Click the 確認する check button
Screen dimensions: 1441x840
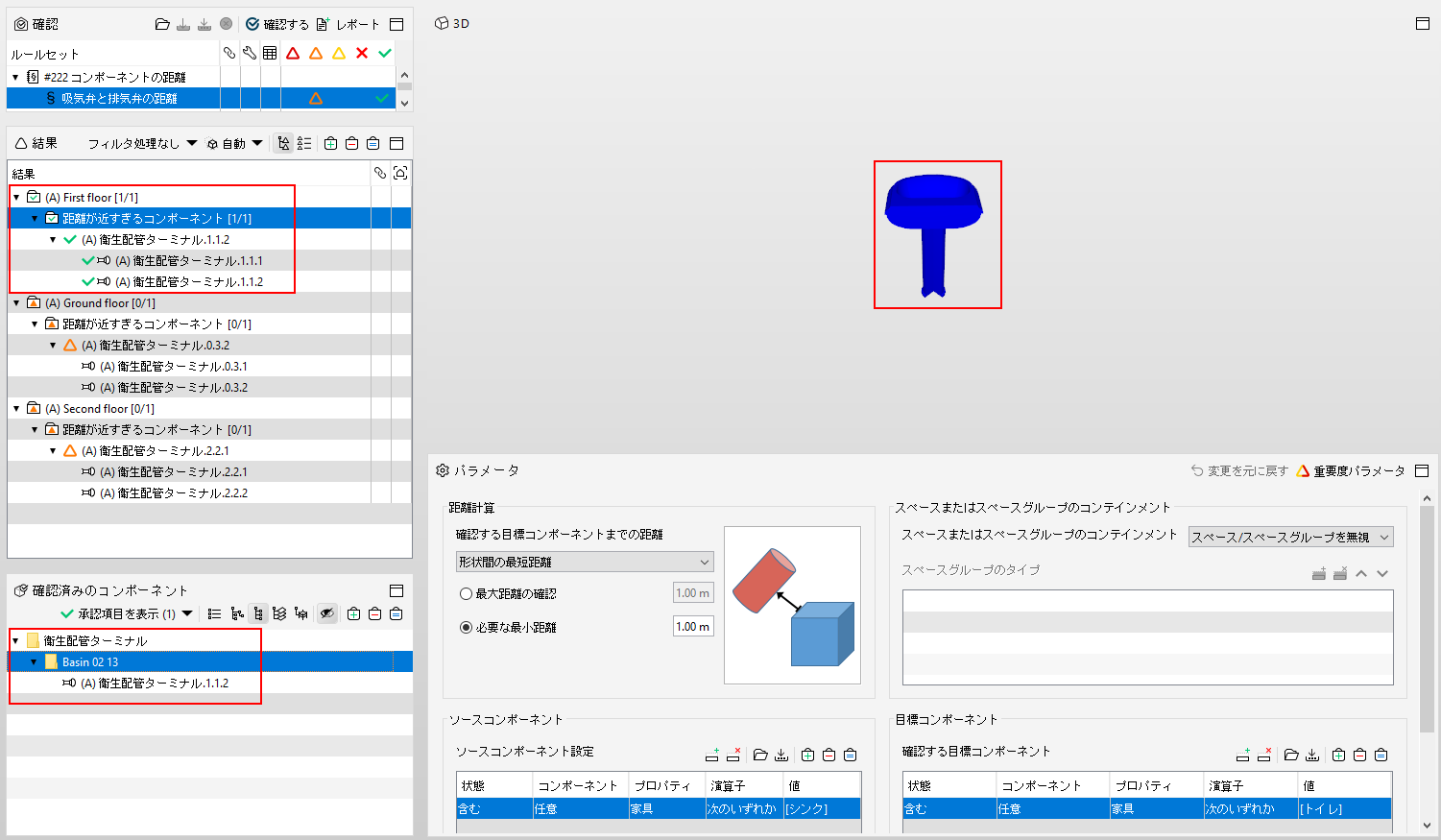coord(277,24)
